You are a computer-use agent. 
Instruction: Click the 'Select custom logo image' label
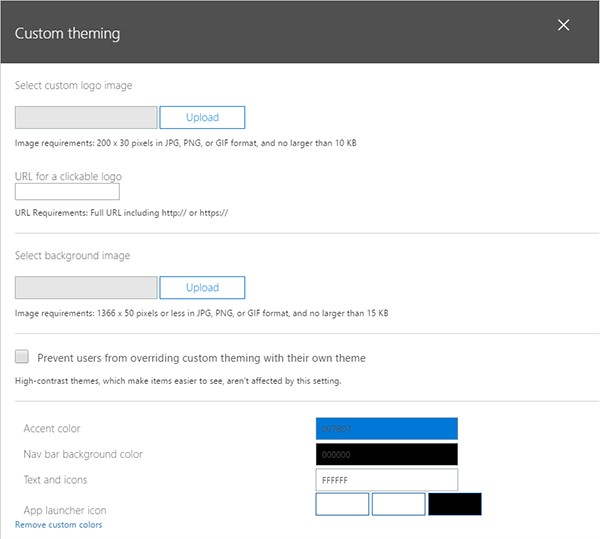pyautogui.click(x=73, y=85)
